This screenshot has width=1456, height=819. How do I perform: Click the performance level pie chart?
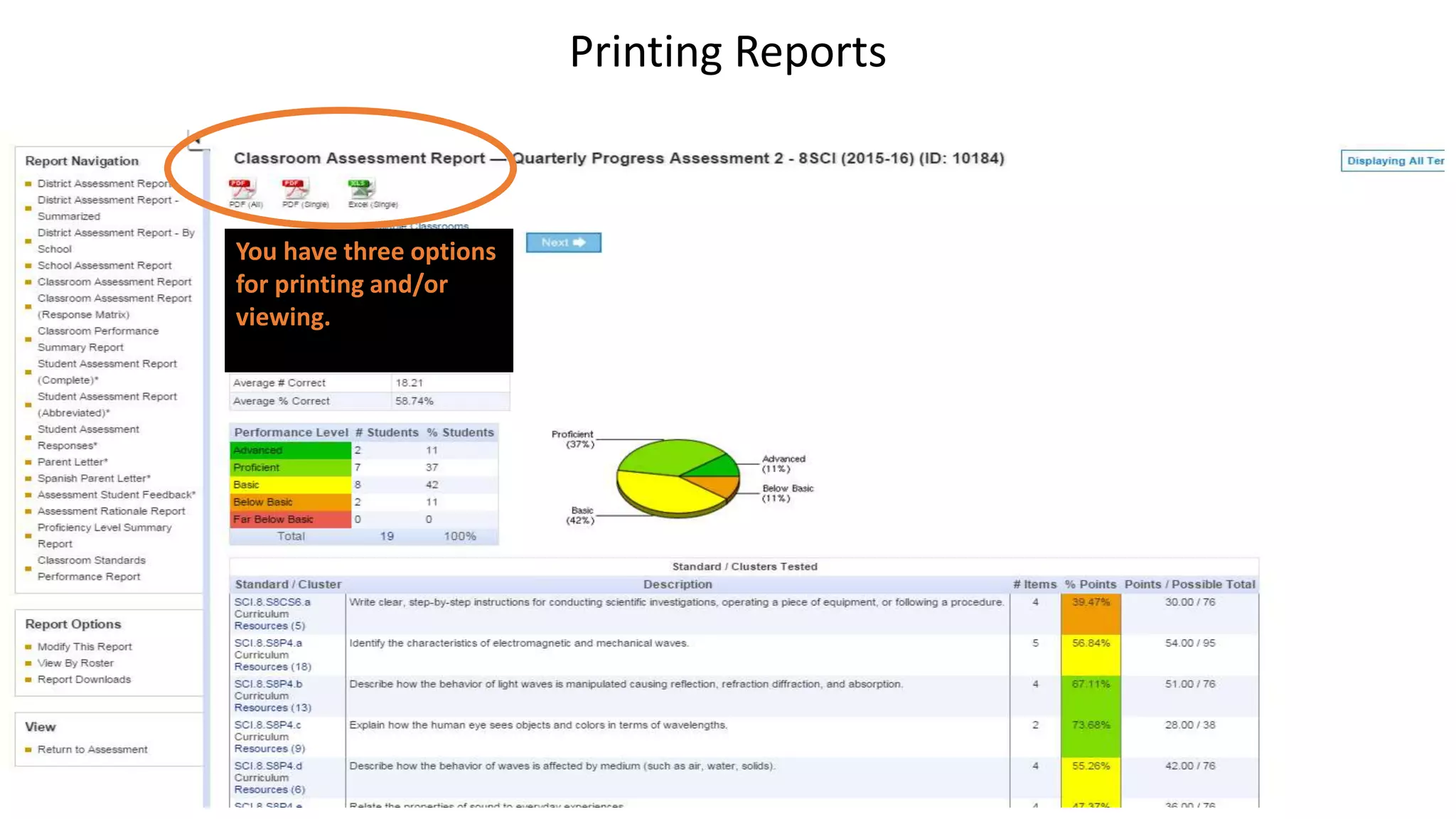click(678, 478)
